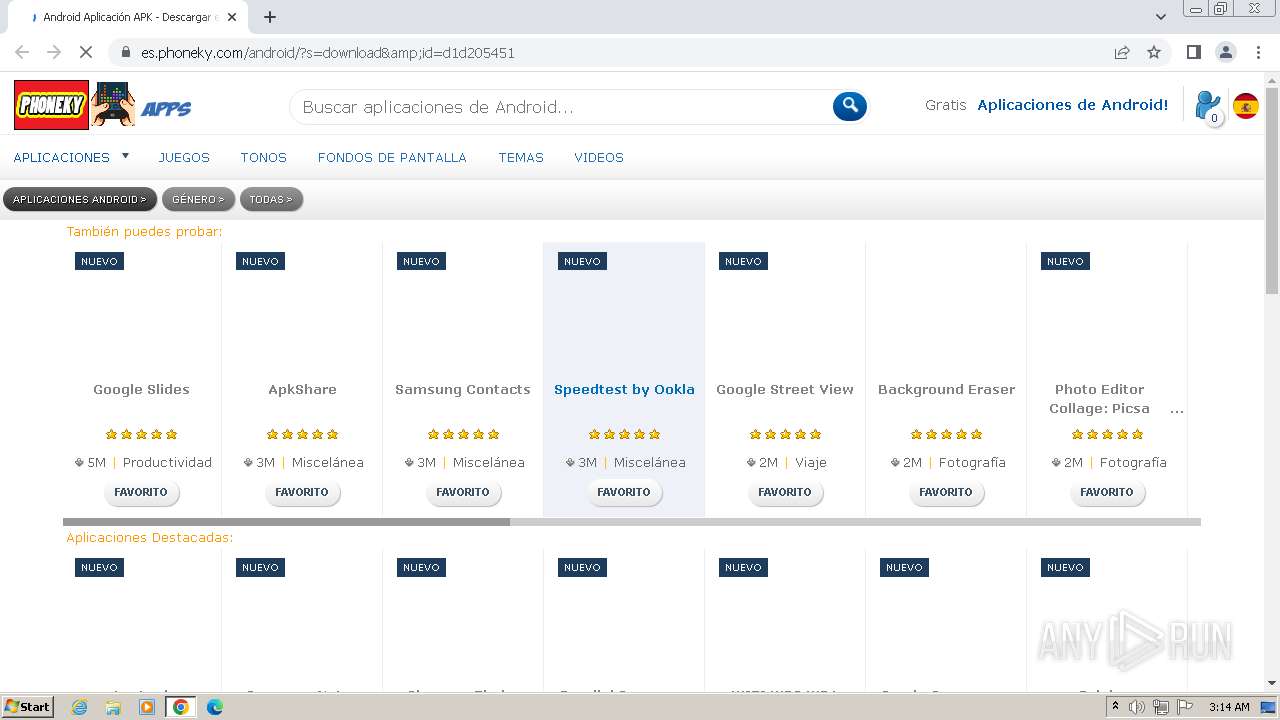Screen dimensions: 1280x720
Task: Open the Windows Start menu
Action: (28, 707)
